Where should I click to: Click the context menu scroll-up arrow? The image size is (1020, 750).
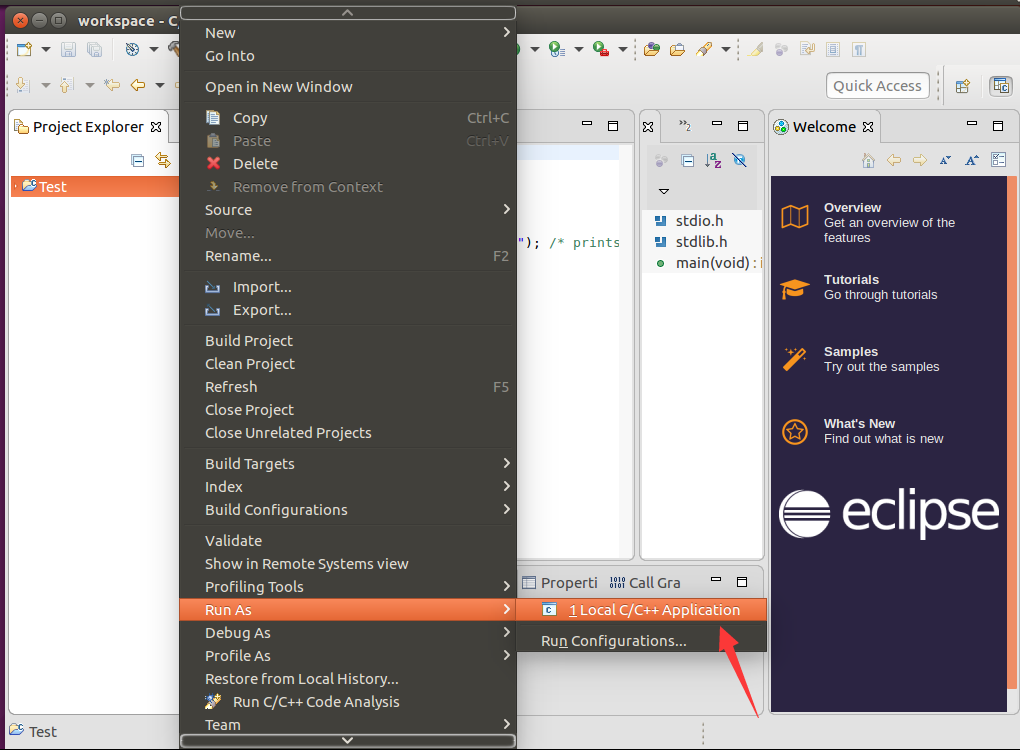coord(348,12)
